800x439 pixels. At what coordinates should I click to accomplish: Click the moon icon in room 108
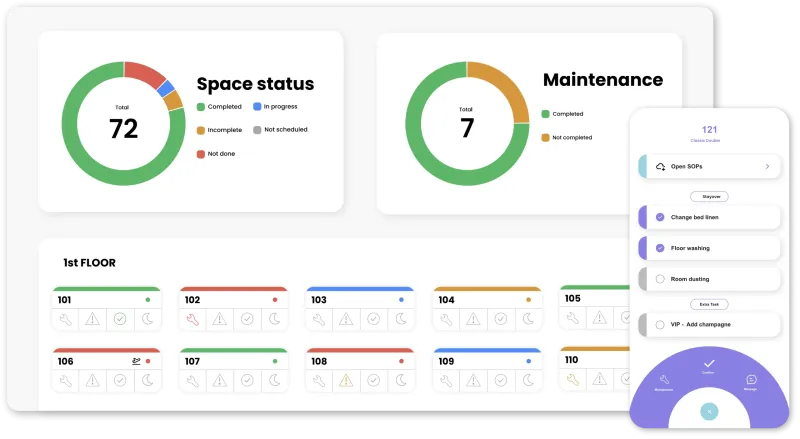(401, 380)
